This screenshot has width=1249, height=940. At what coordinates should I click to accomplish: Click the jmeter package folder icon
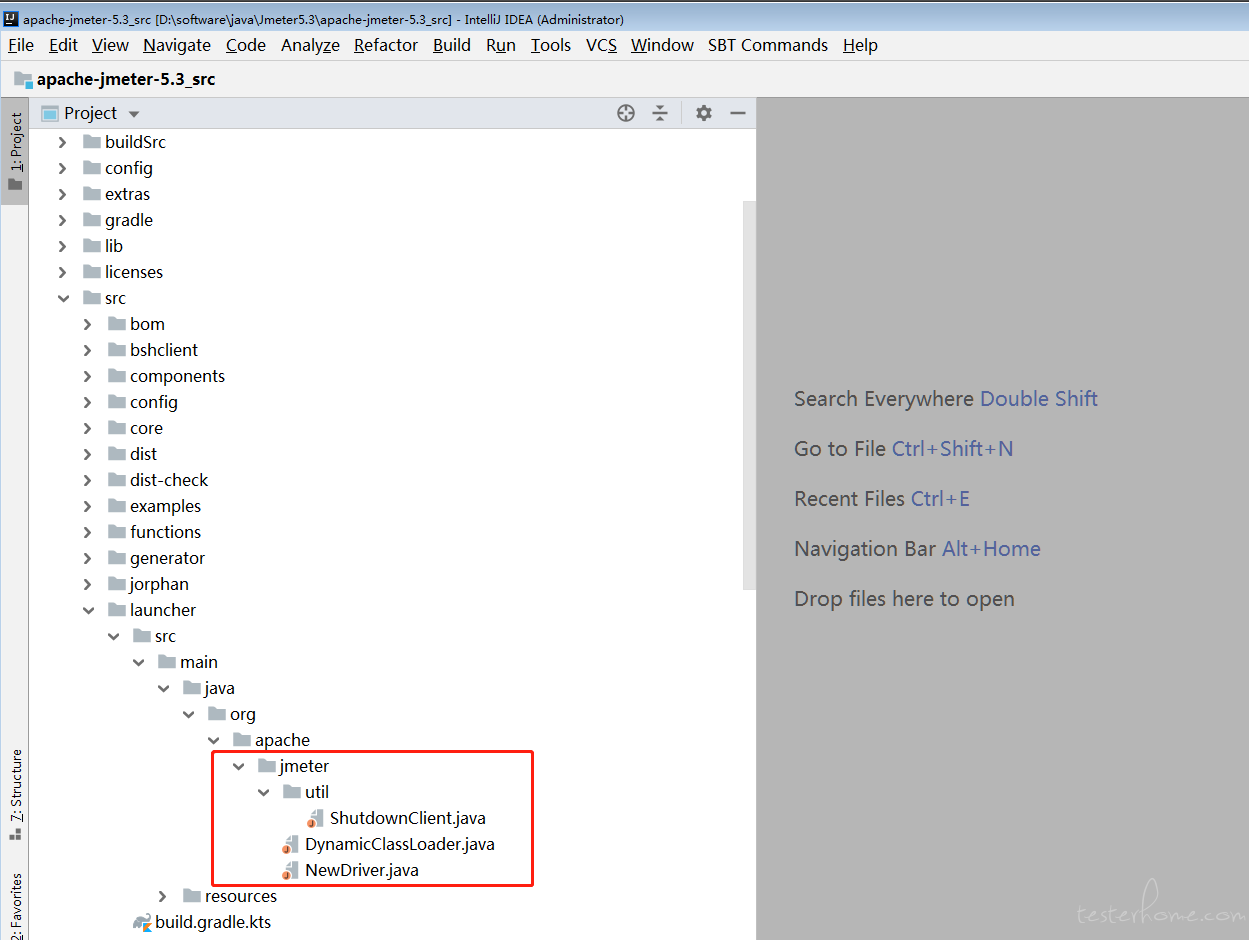tap(266, 766)
